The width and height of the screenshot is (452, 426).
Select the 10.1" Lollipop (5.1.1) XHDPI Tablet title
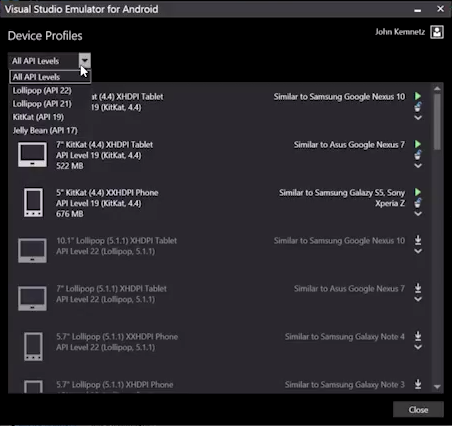click(x=117, y=241)
